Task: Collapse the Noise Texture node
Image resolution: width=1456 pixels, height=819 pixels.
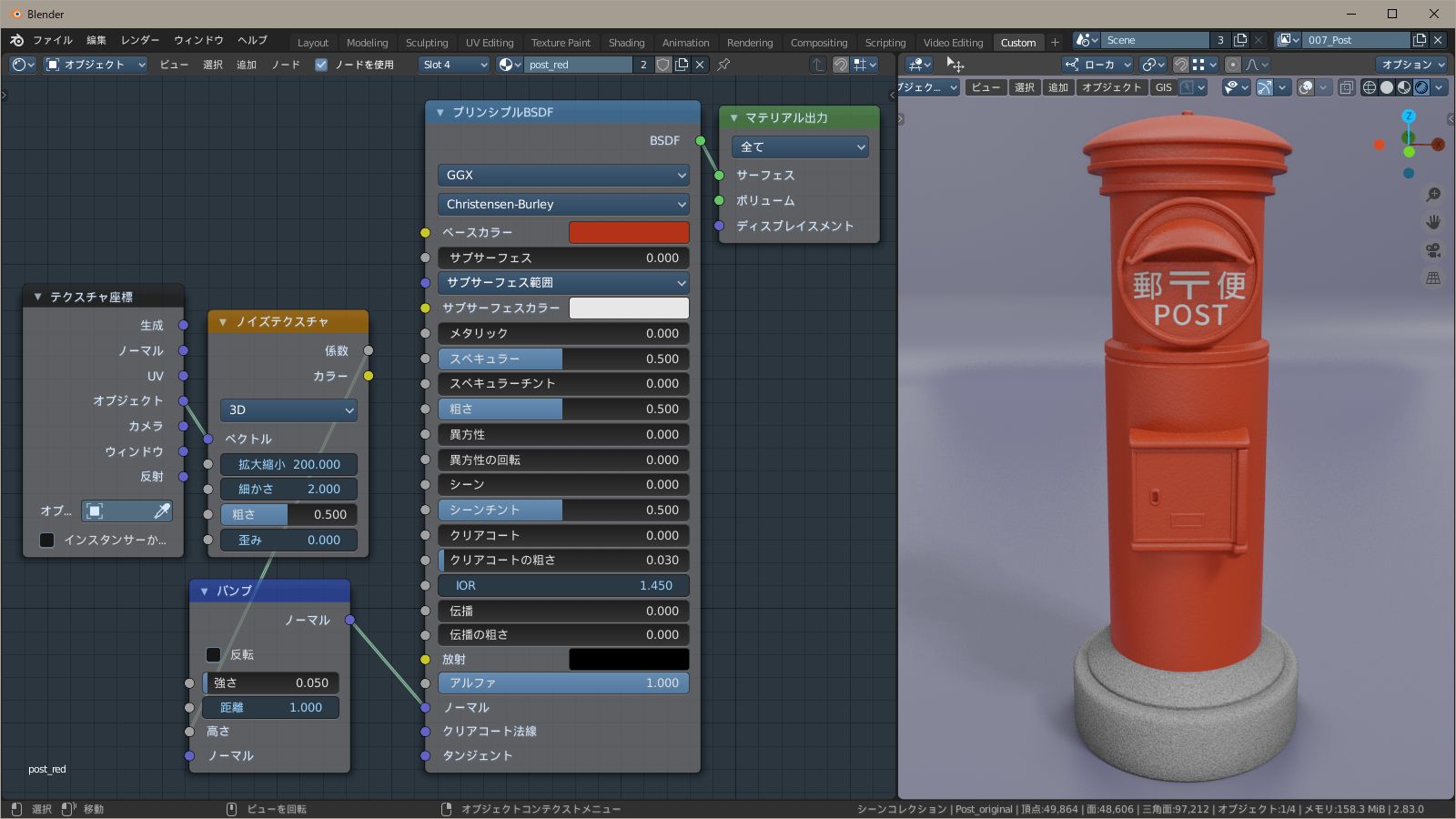Action: pos(223,321)
